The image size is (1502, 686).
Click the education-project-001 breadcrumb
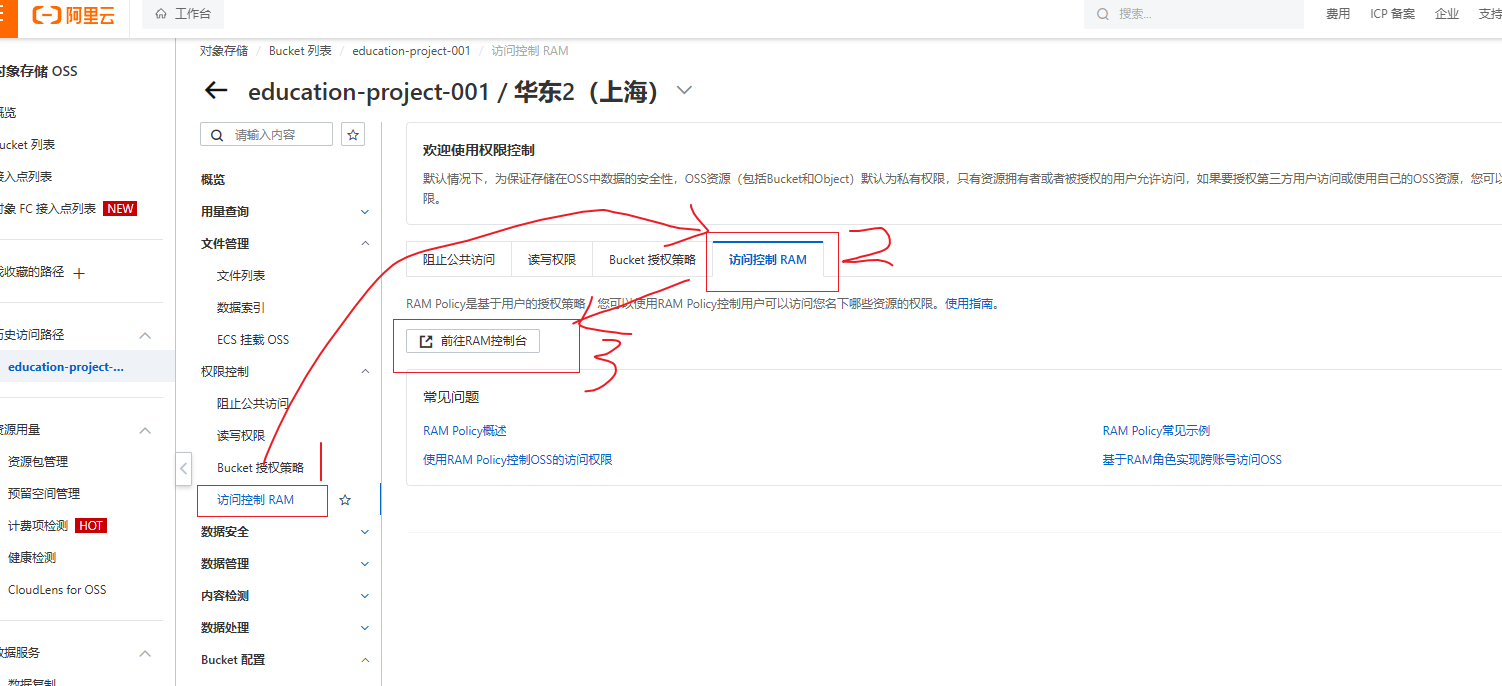click(x=411, y=51)
